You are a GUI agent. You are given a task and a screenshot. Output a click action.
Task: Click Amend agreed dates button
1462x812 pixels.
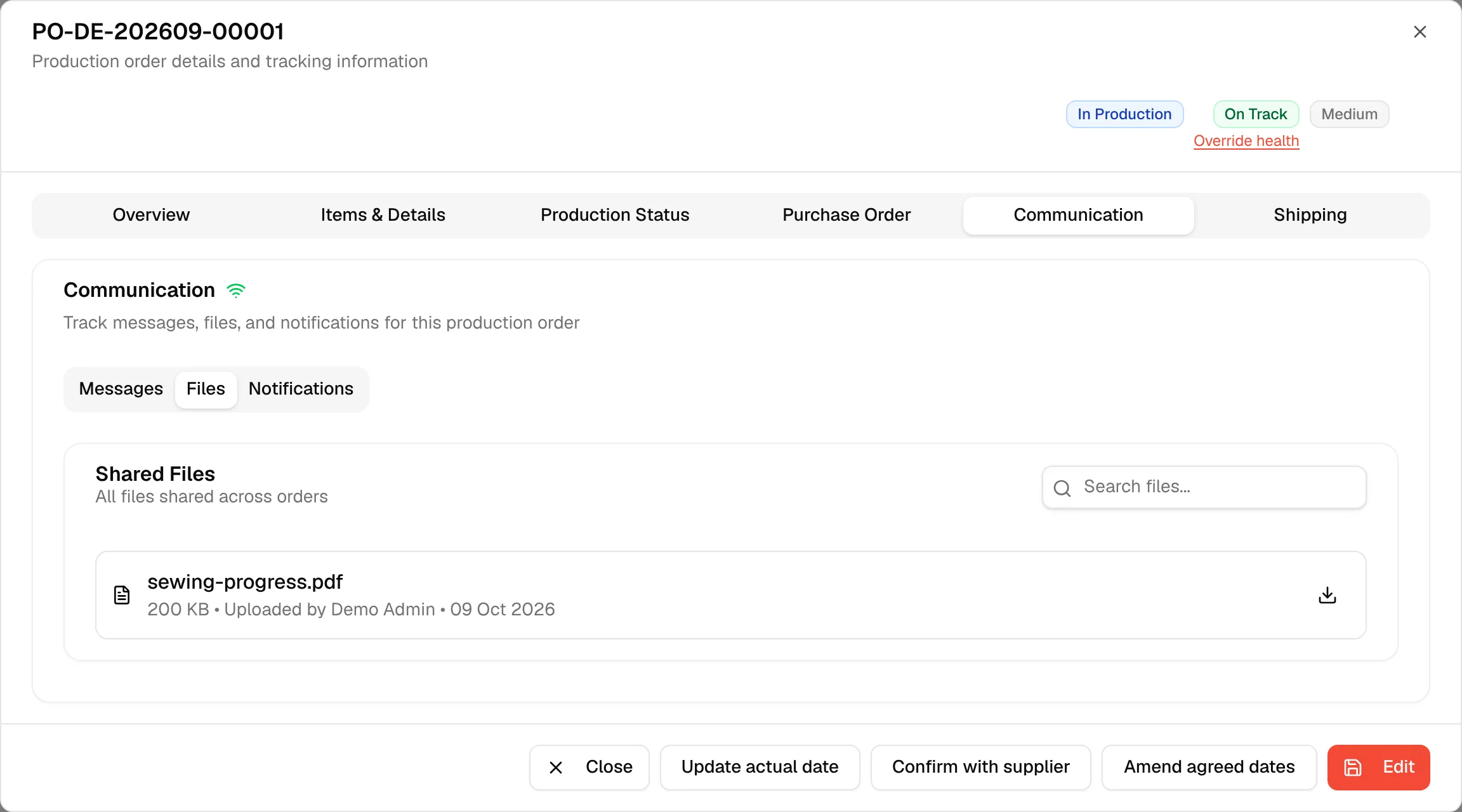point(1209,767)
